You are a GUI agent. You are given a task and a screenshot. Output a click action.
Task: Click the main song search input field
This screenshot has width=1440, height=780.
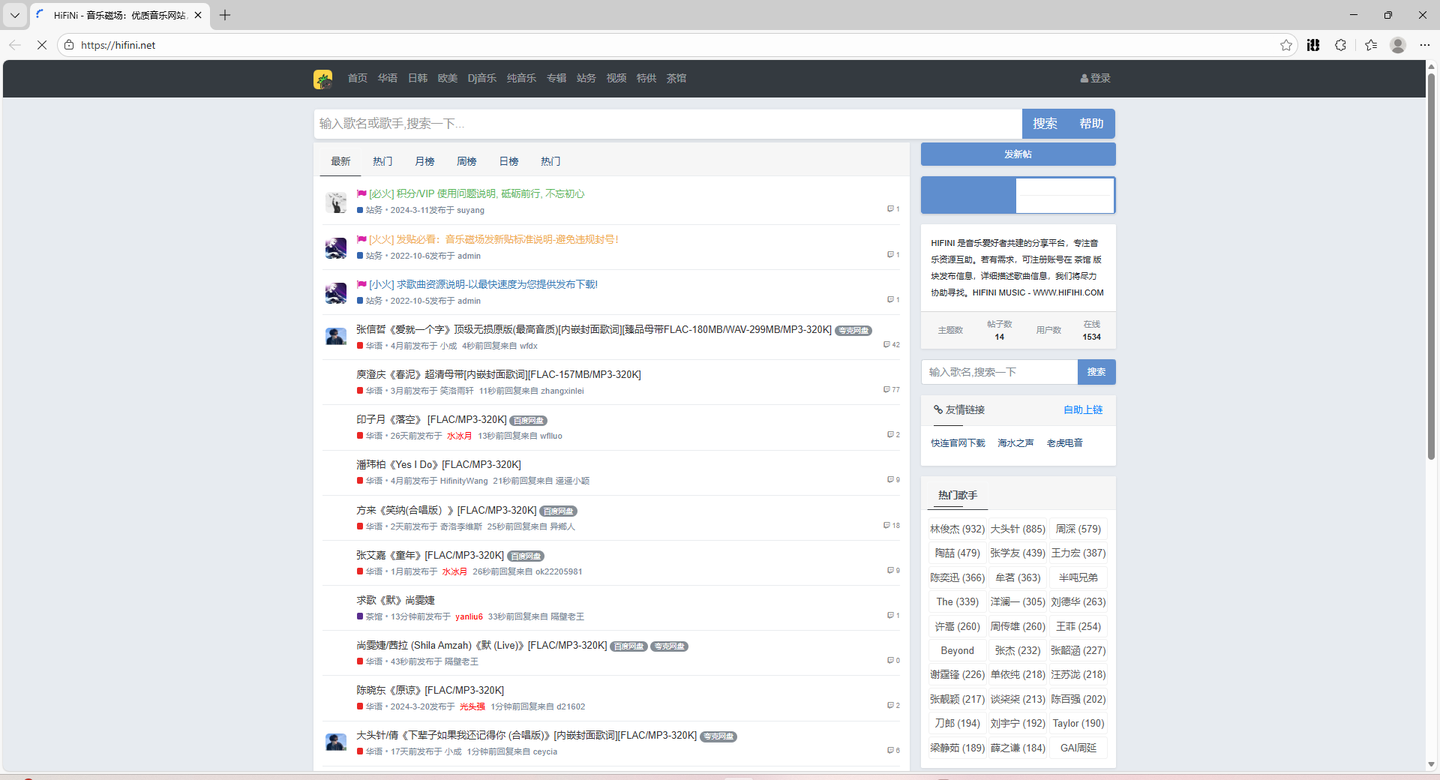[668, 124]
